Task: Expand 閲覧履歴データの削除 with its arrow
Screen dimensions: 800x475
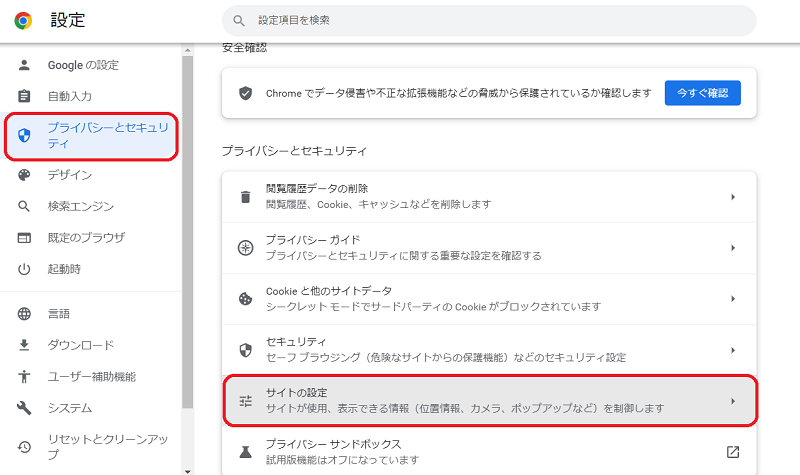Action: (x=732, y=197)
